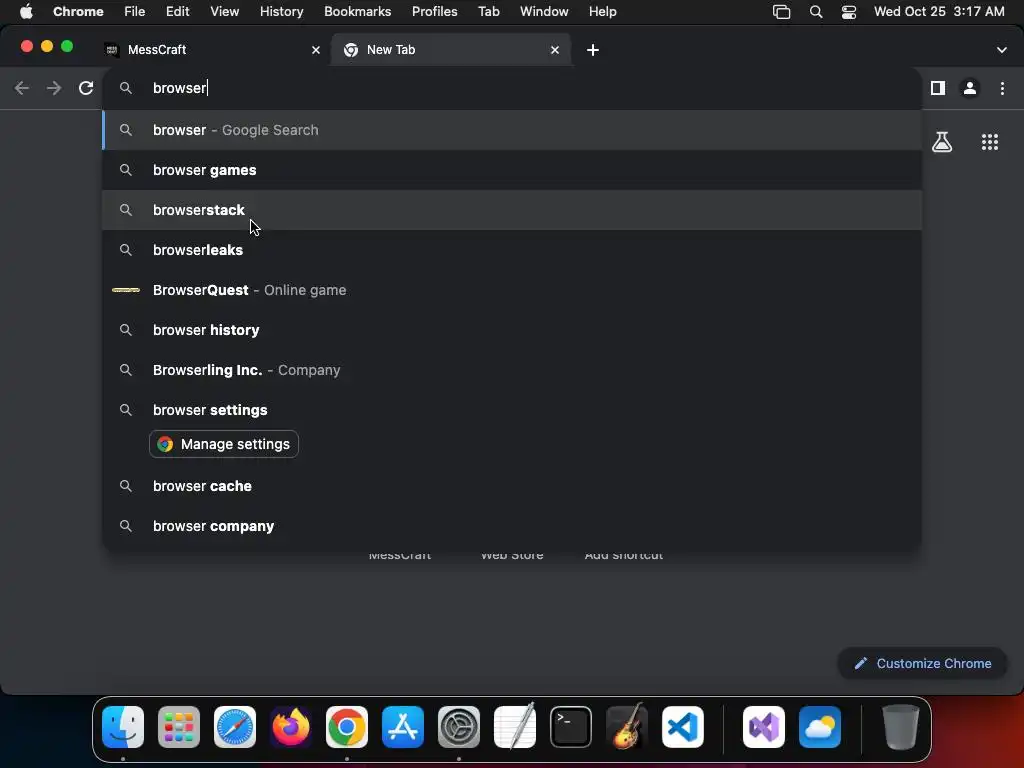
Task: Select 'browser history' suggestion
Action: pyautogui.click(x=511, y=330)
